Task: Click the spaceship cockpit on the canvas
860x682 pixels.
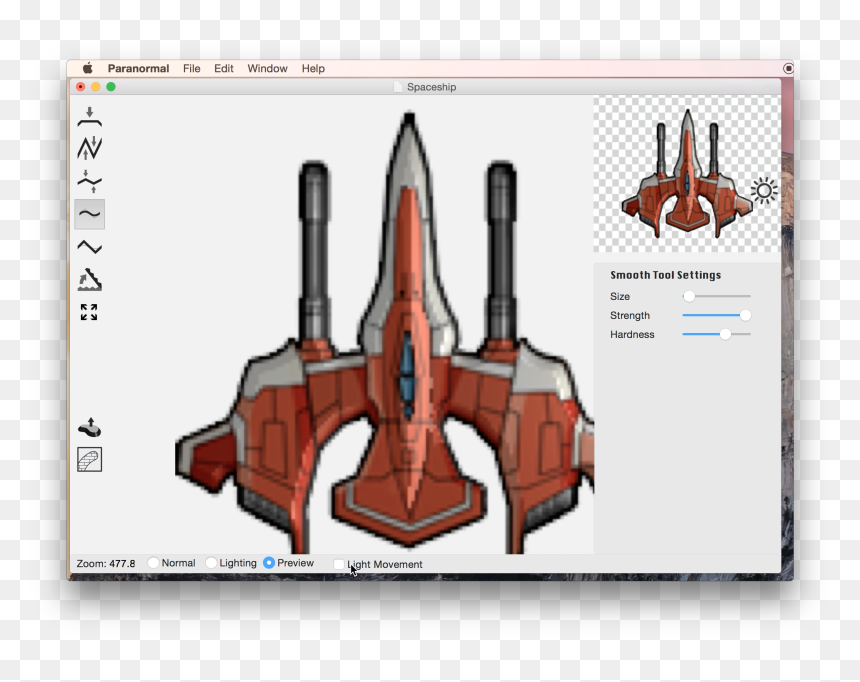Action: click(x=407, y=373)
